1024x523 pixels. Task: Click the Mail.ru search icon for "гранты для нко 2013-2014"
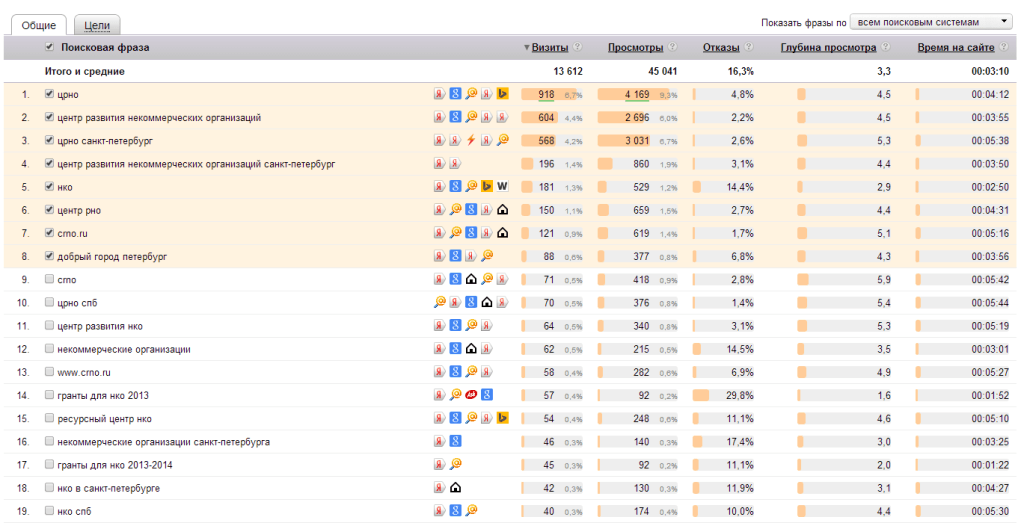(x=455, y=464)
